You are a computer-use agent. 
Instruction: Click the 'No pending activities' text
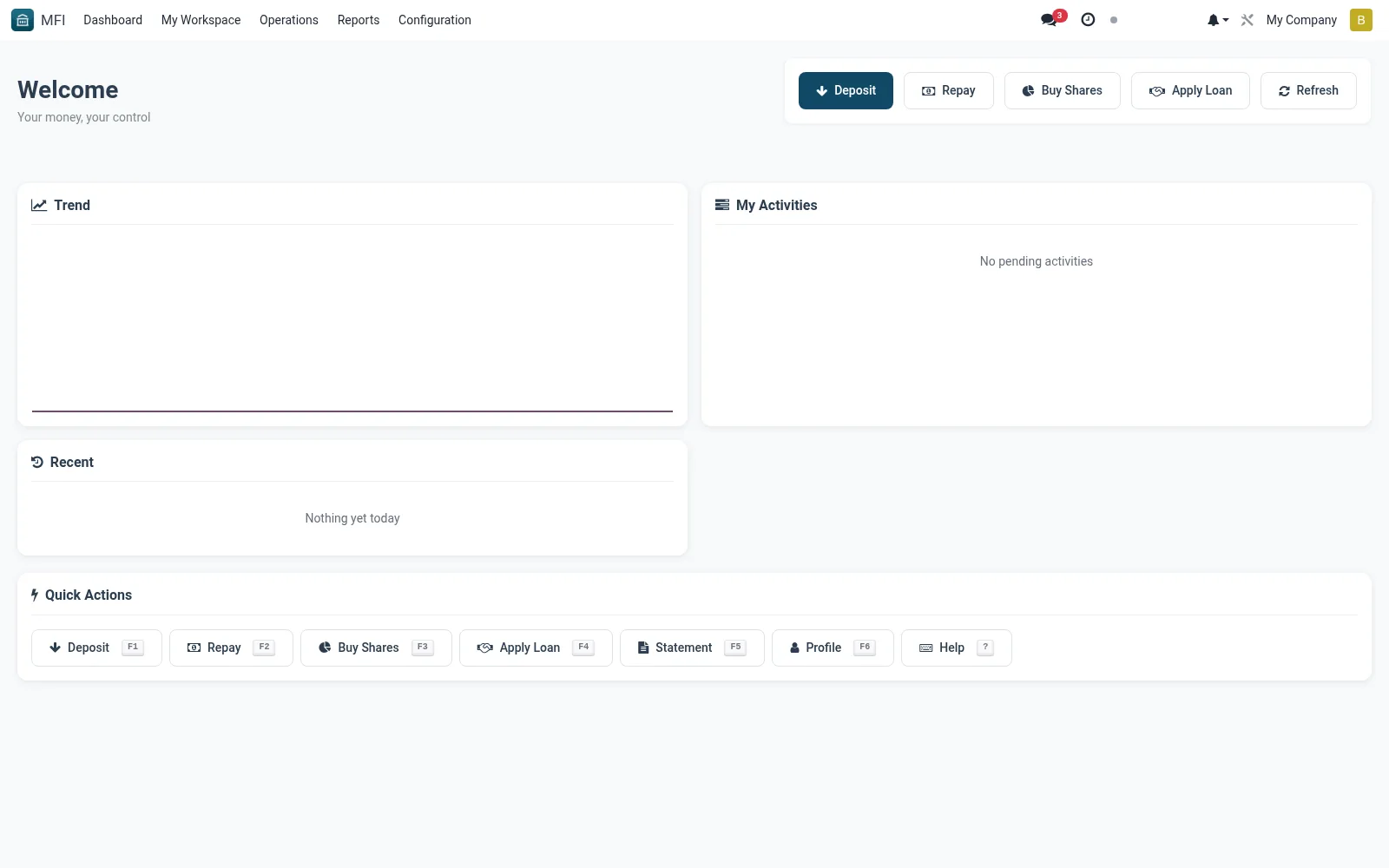pyautogui.click(x=1036, y=261)
